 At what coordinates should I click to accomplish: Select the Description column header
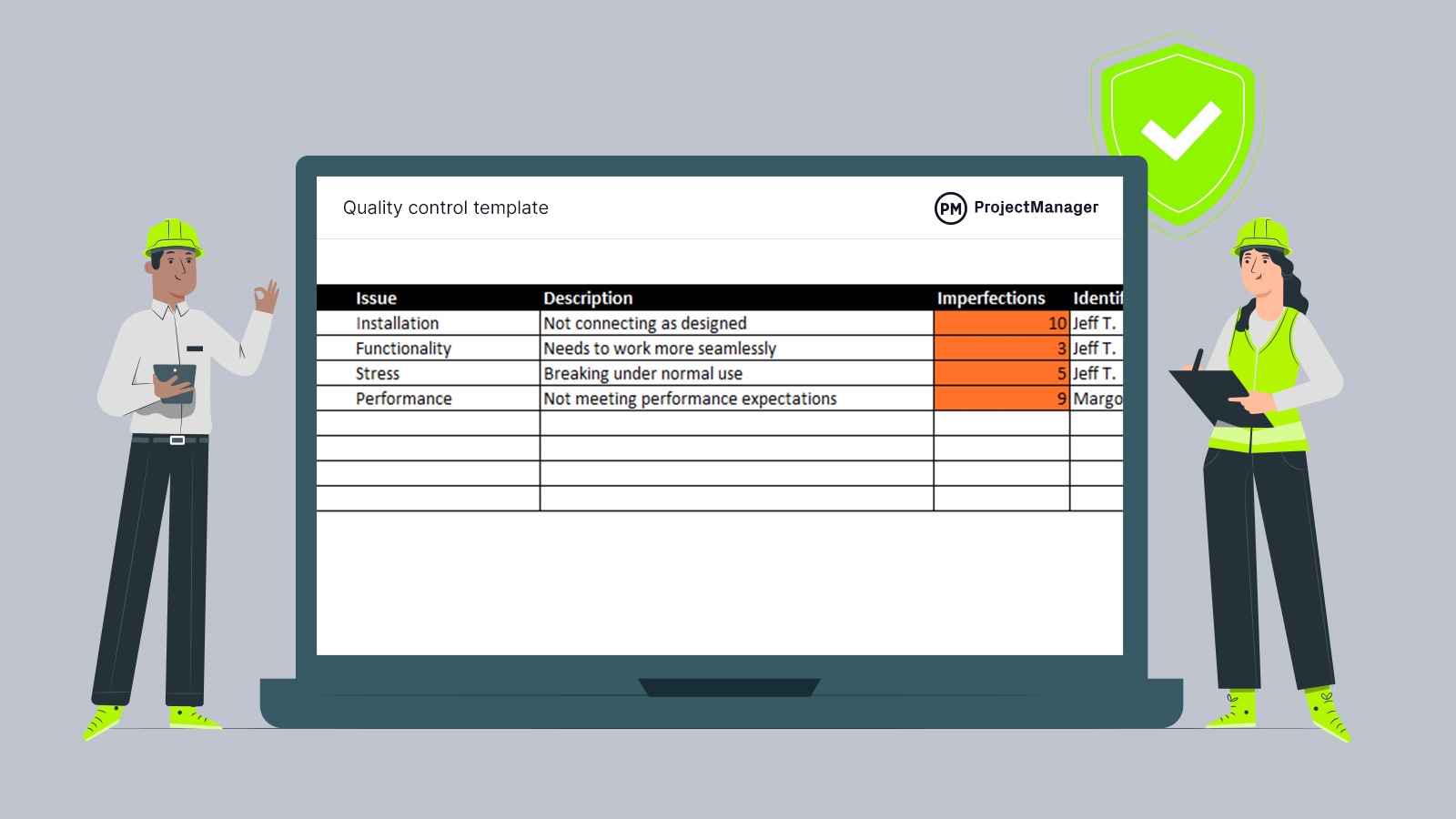tap(588, 298)
